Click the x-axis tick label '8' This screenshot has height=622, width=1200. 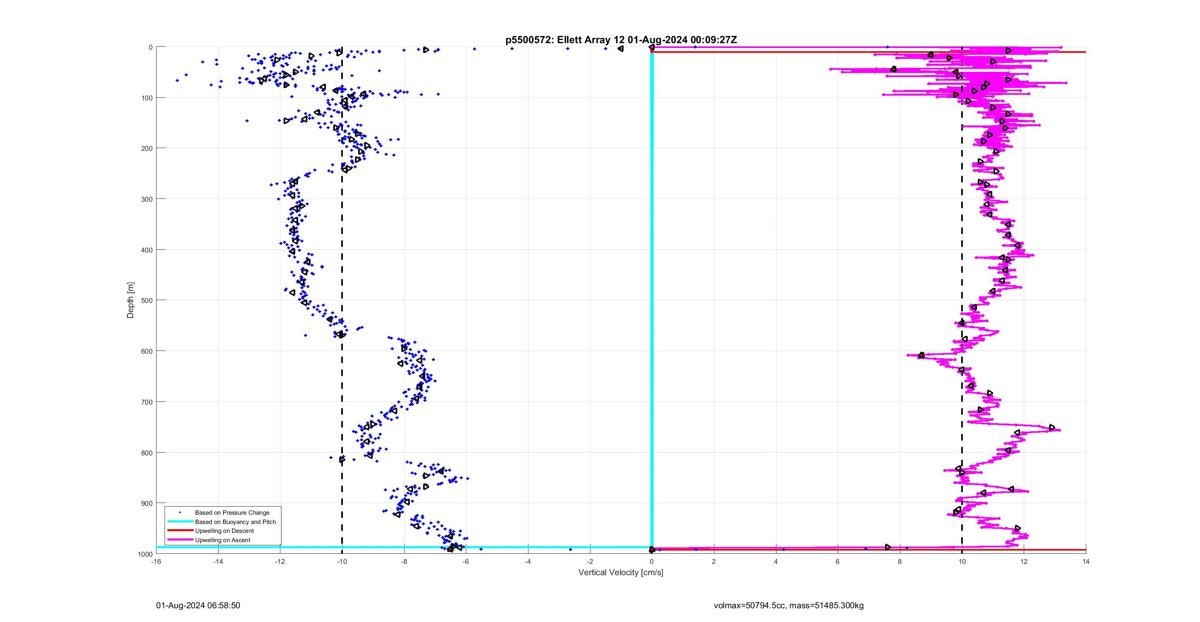point(900,561)
